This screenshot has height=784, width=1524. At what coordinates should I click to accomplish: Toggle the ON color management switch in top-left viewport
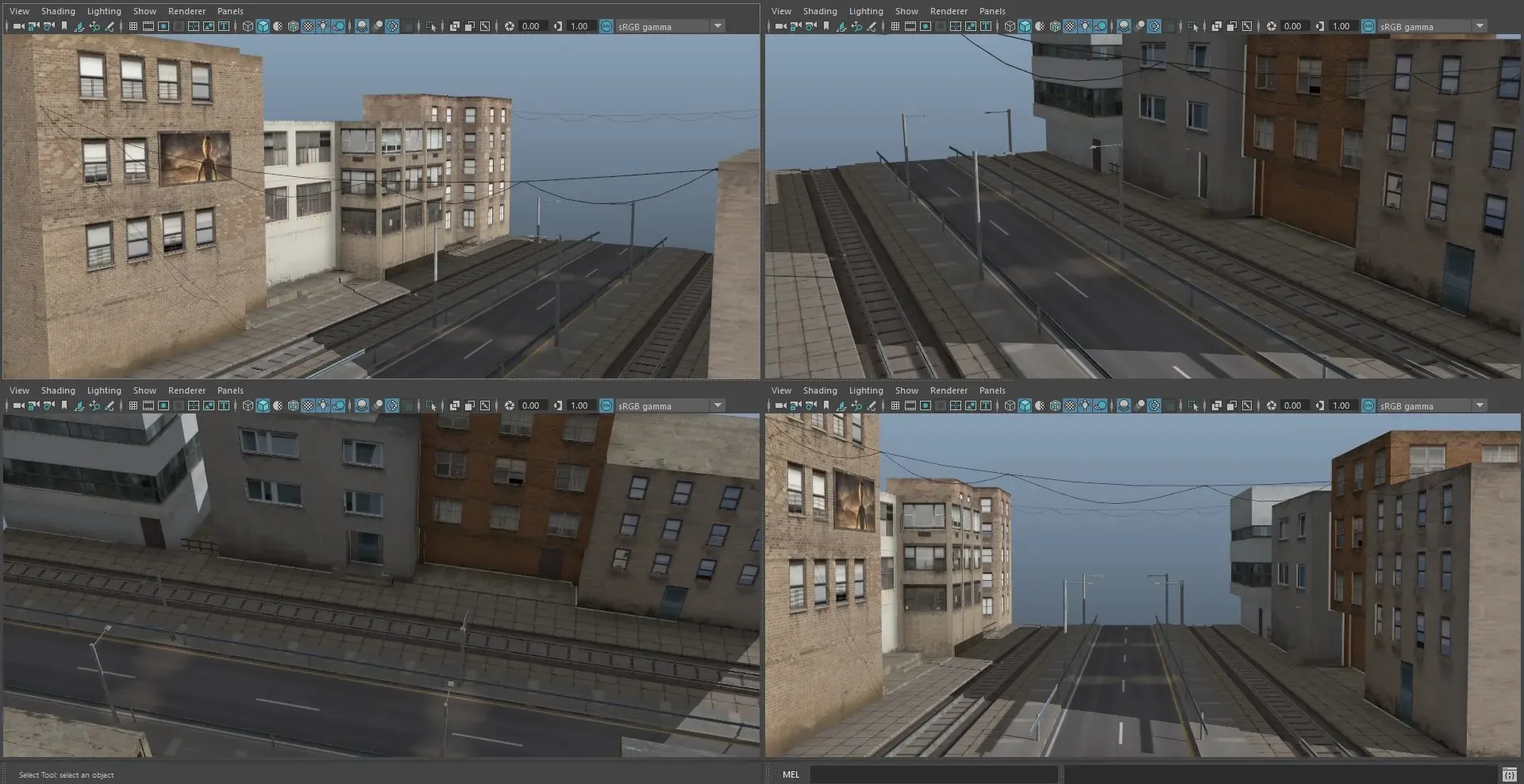(x=607, y=26)
